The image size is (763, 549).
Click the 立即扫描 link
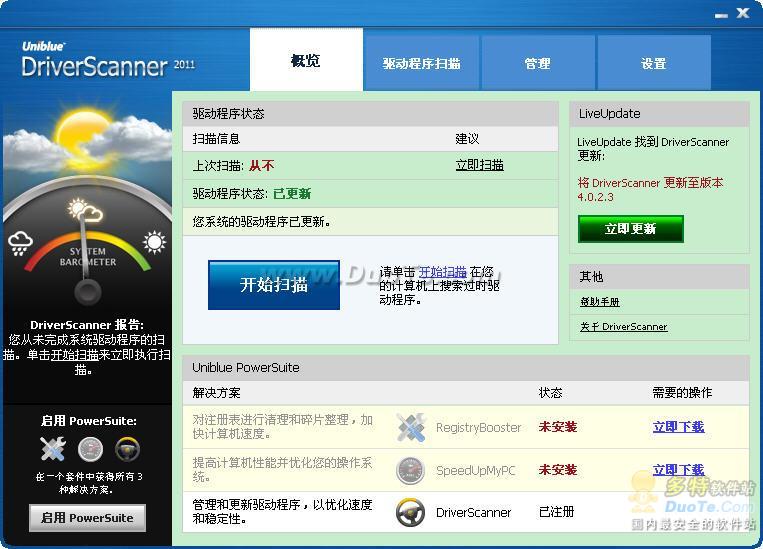click(479, 165)
